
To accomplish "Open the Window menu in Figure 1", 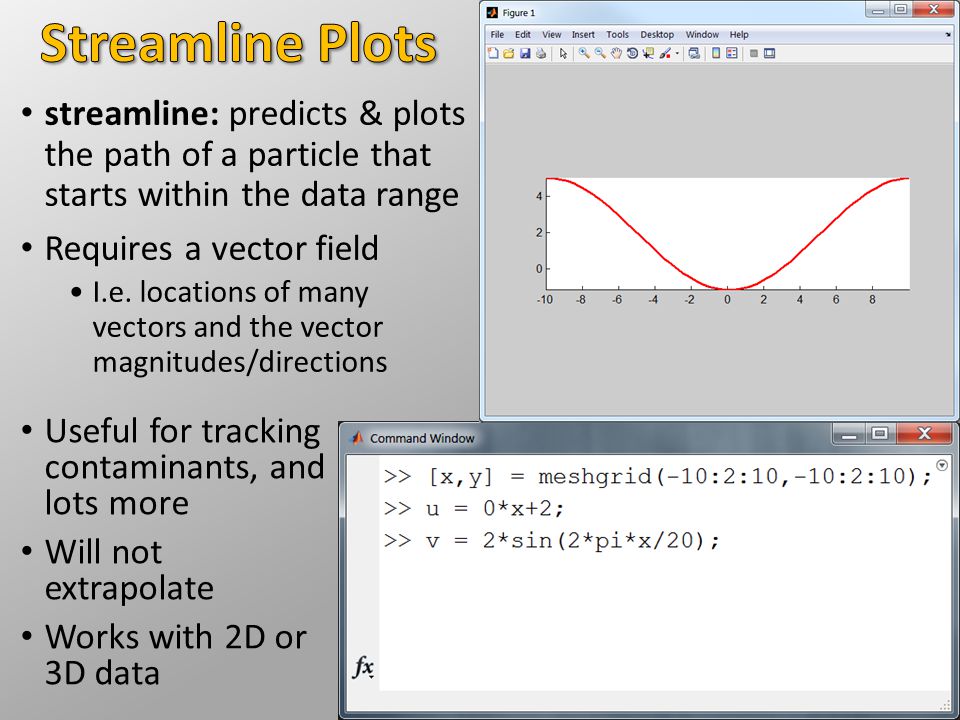I will (702, 35).
